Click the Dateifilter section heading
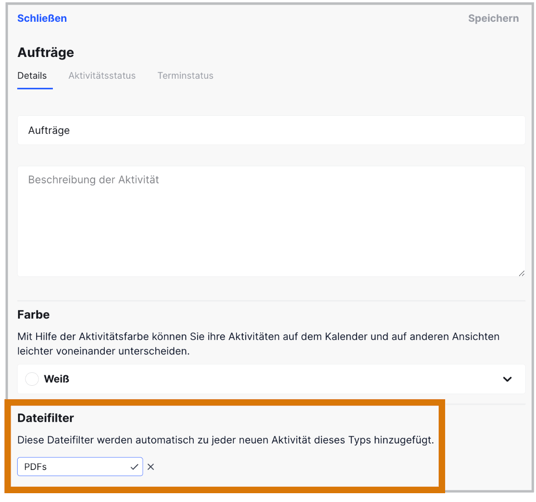The image size is (536, 502). click(x=46, y=418)
